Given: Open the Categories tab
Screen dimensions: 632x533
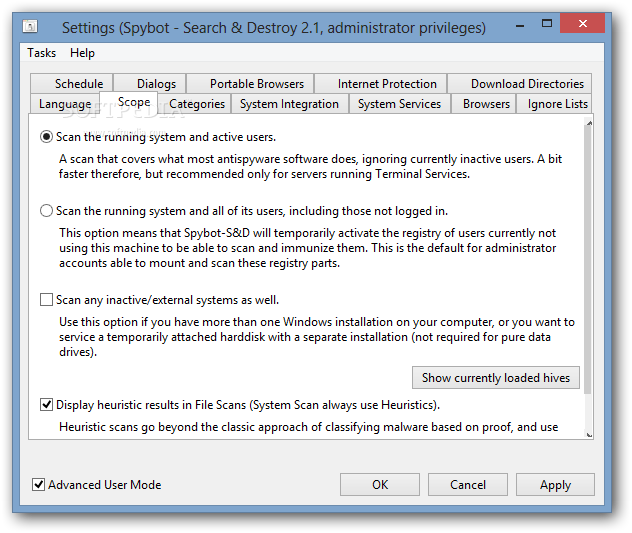Looking at the screenshot, I should 194,104.
